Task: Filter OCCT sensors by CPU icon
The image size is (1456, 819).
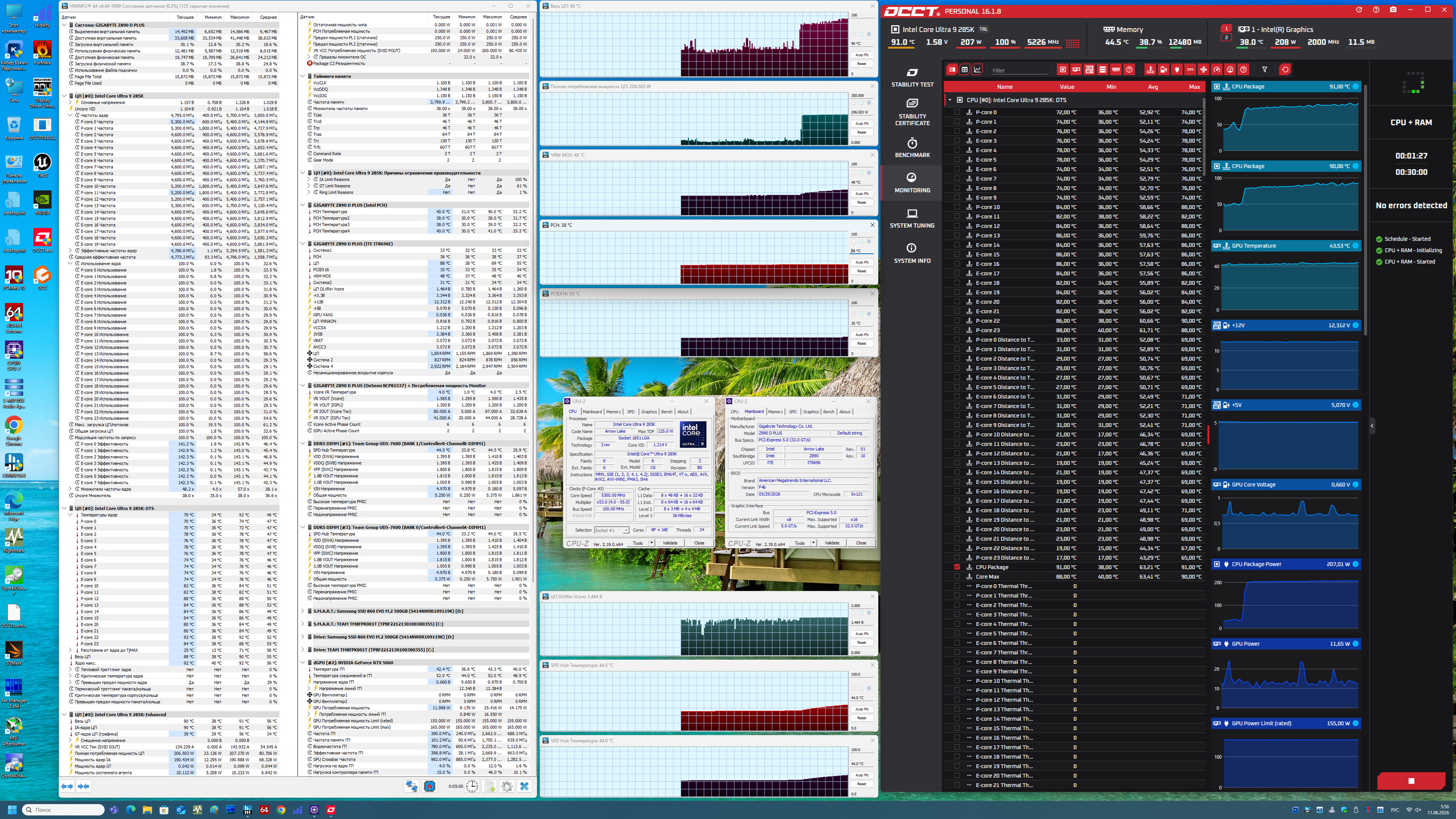Action: click(1062, 69)
